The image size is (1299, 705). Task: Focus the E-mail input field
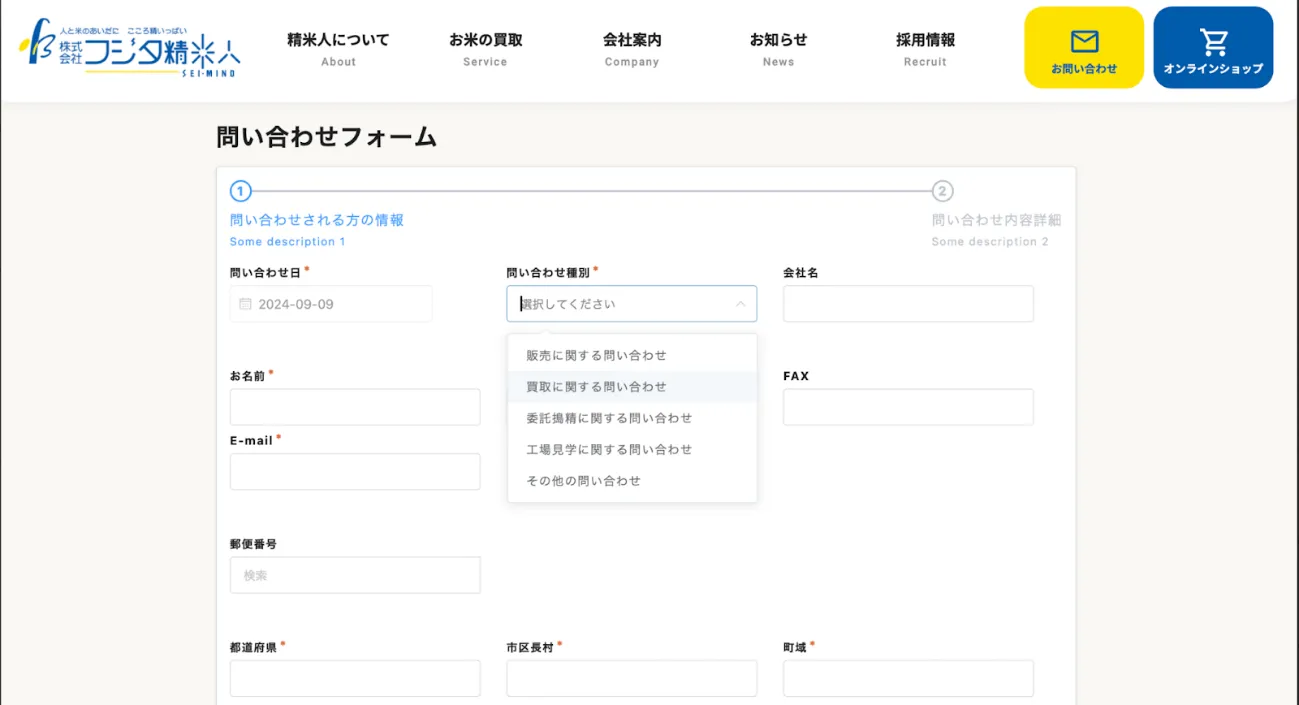click(x=355, y=472)
